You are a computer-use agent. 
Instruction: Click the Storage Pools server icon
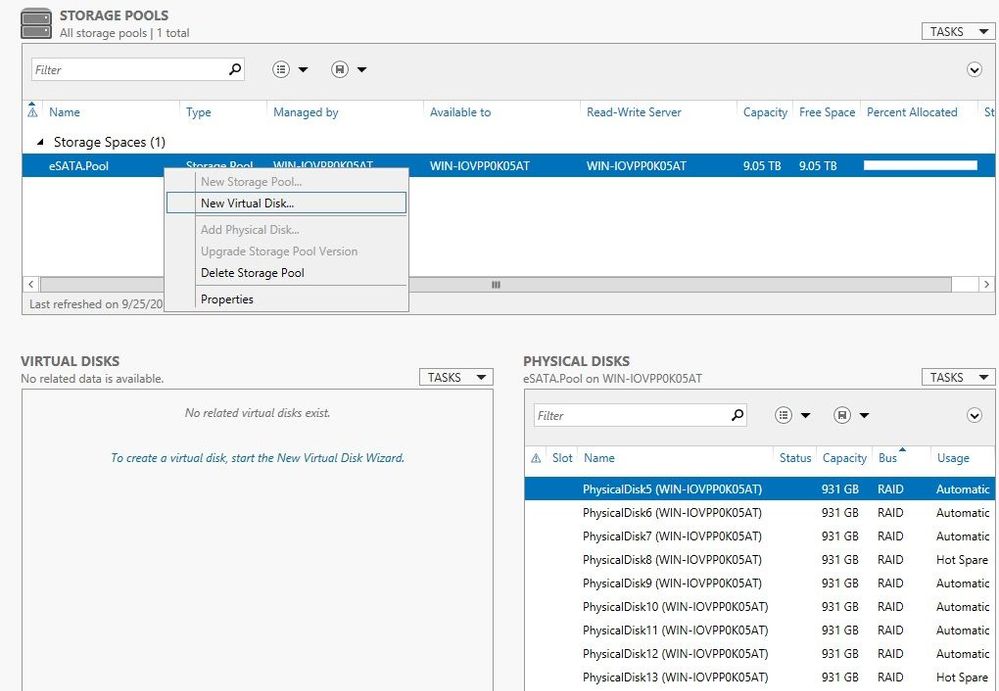tap(36, 24)
